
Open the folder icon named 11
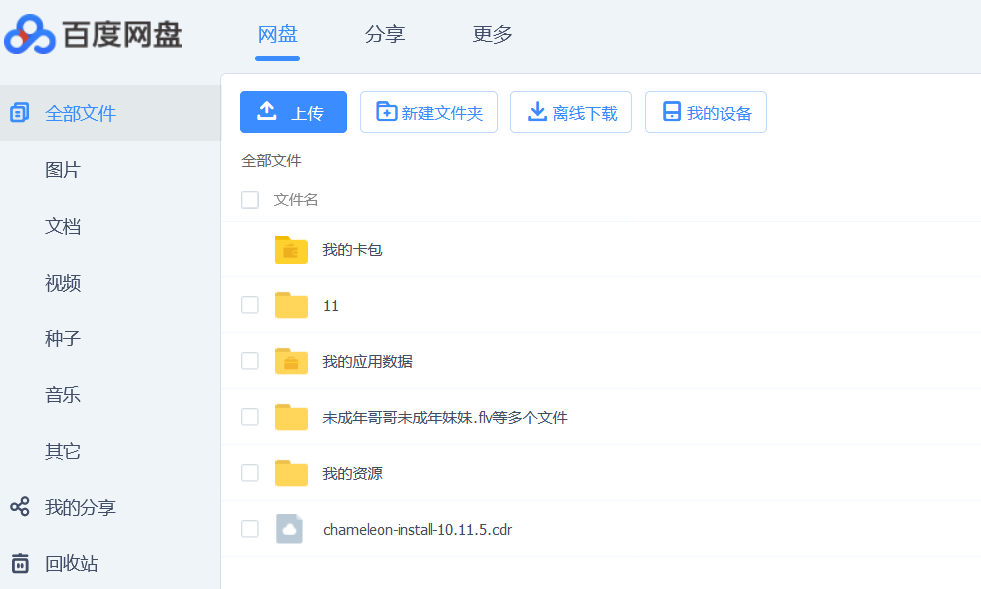click(x=291, y=305)
